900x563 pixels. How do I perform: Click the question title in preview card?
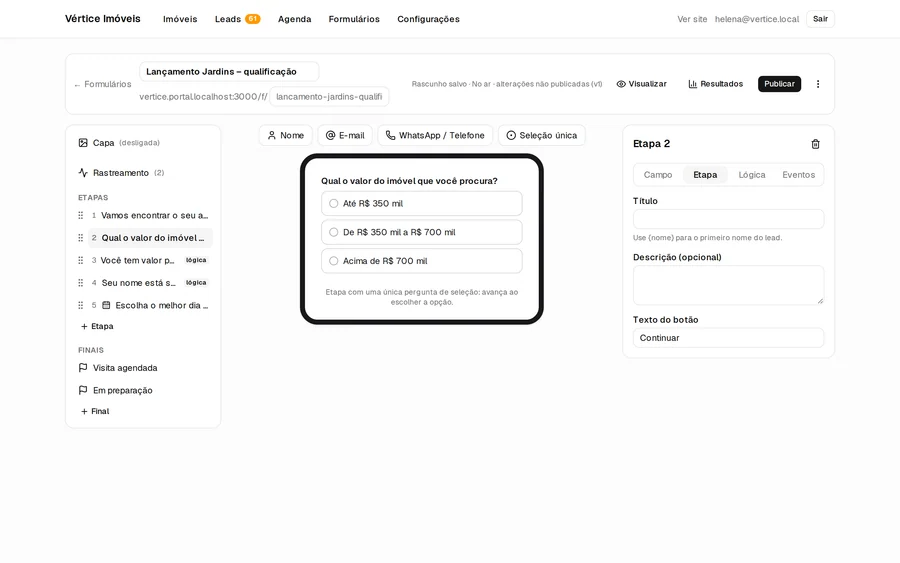[409, 181]
